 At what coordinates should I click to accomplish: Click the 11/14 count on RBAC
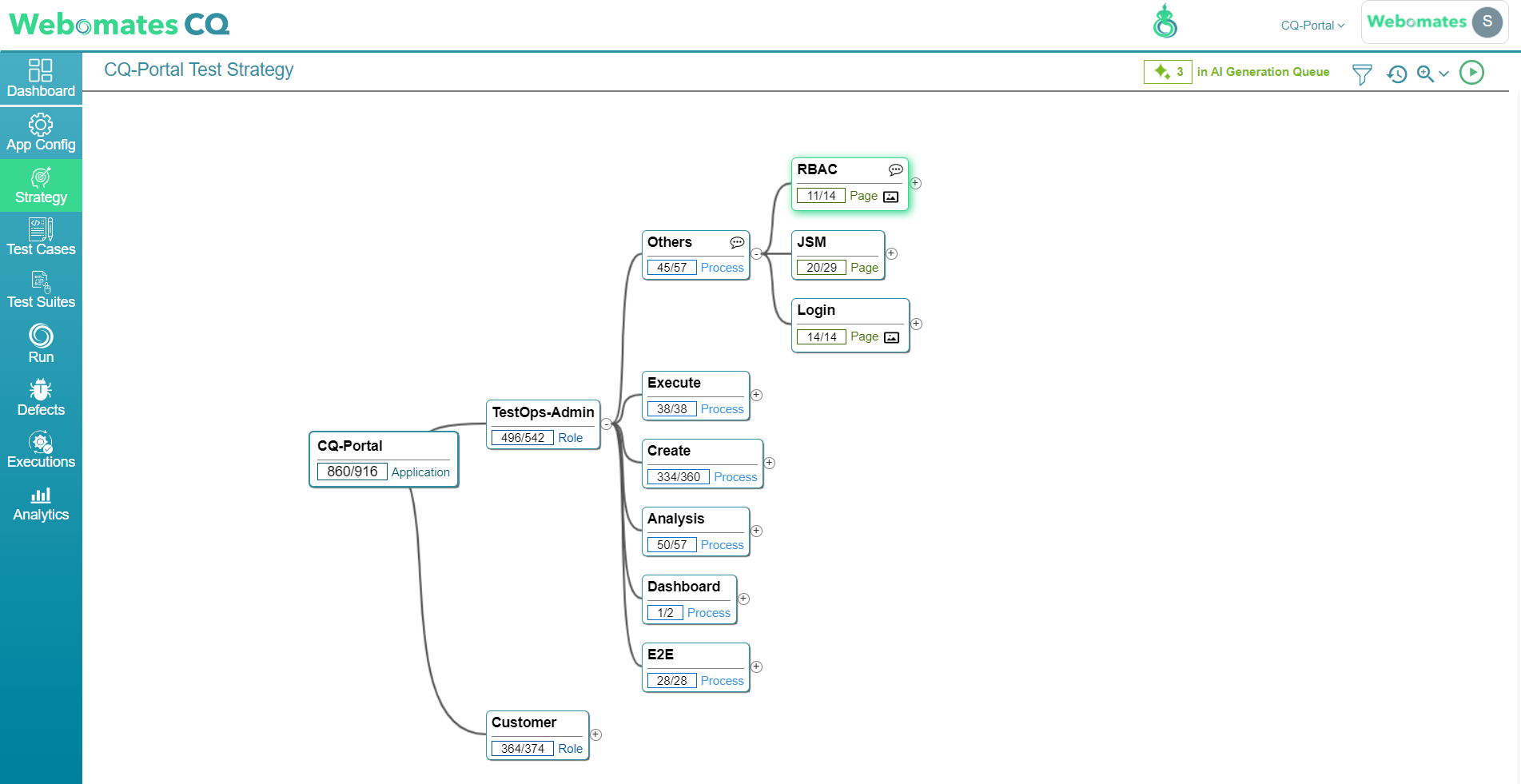(x=822, y=196)
